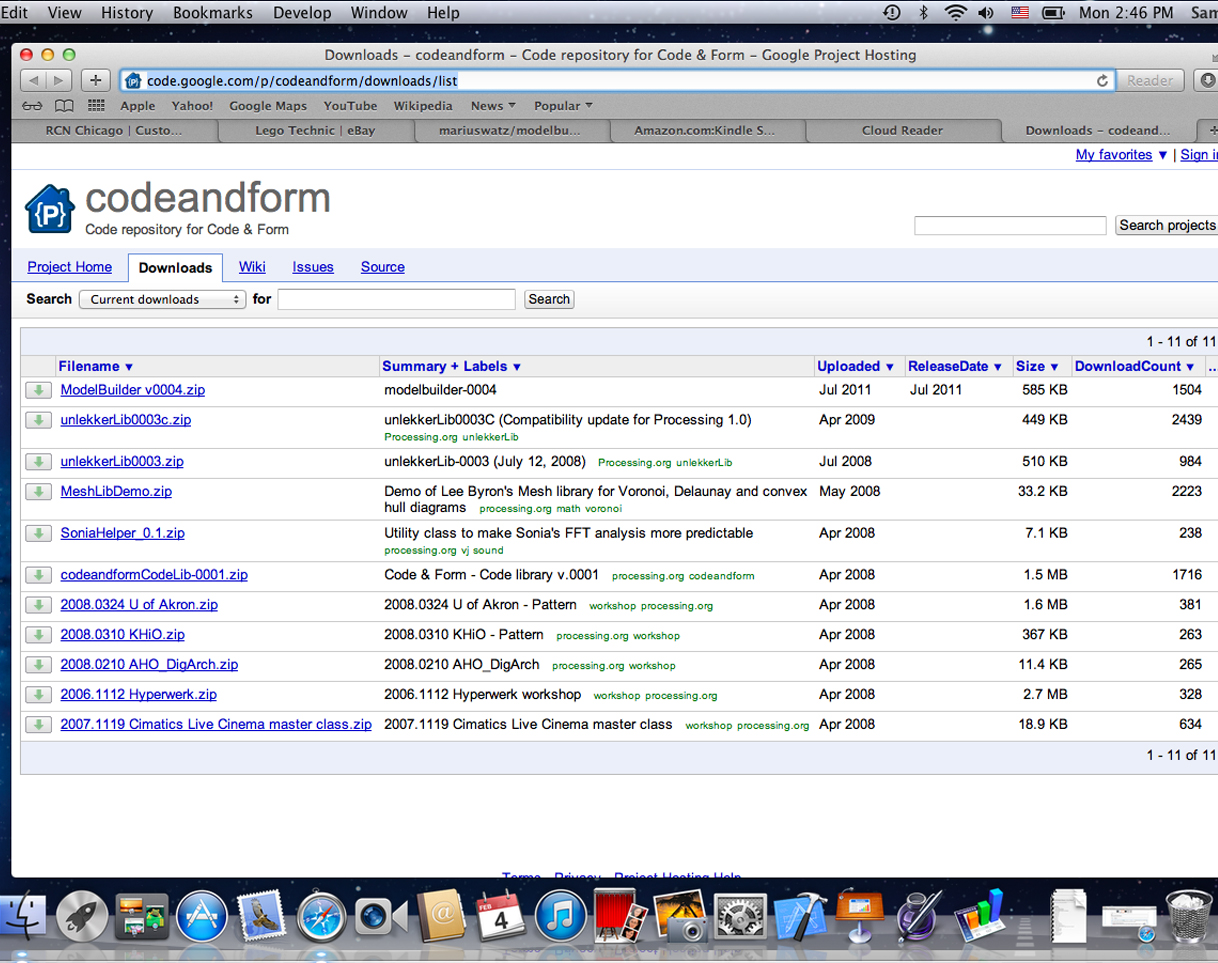Image resolution: width=1218 pixels, height=963 pixels.
Task: Open Launchpad from the Dock
Action: [x=82, y=917]
